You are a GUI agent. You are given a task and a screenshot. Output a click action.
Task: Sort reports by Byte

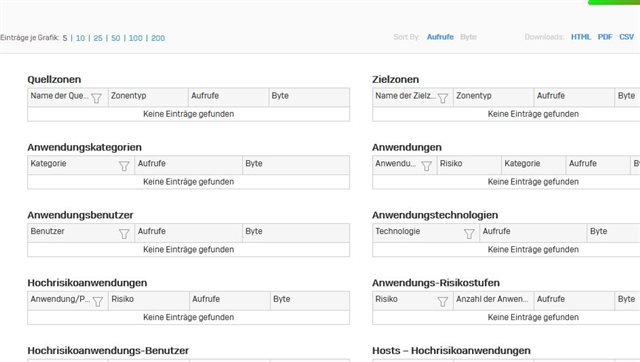(x=468, y=37)
